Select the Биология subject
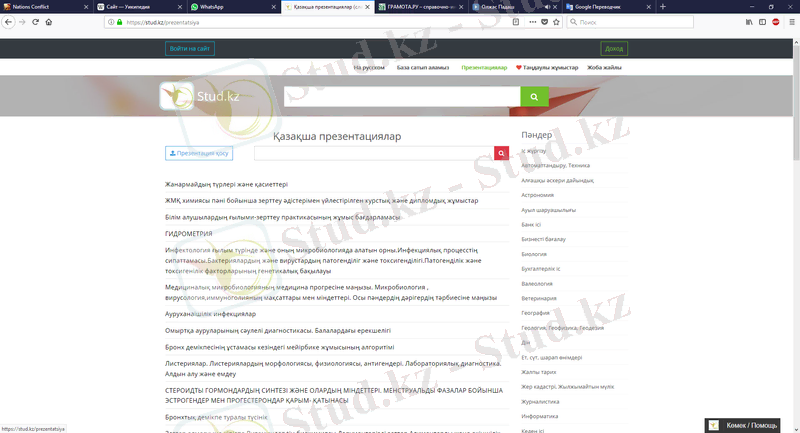 [534, 254]
